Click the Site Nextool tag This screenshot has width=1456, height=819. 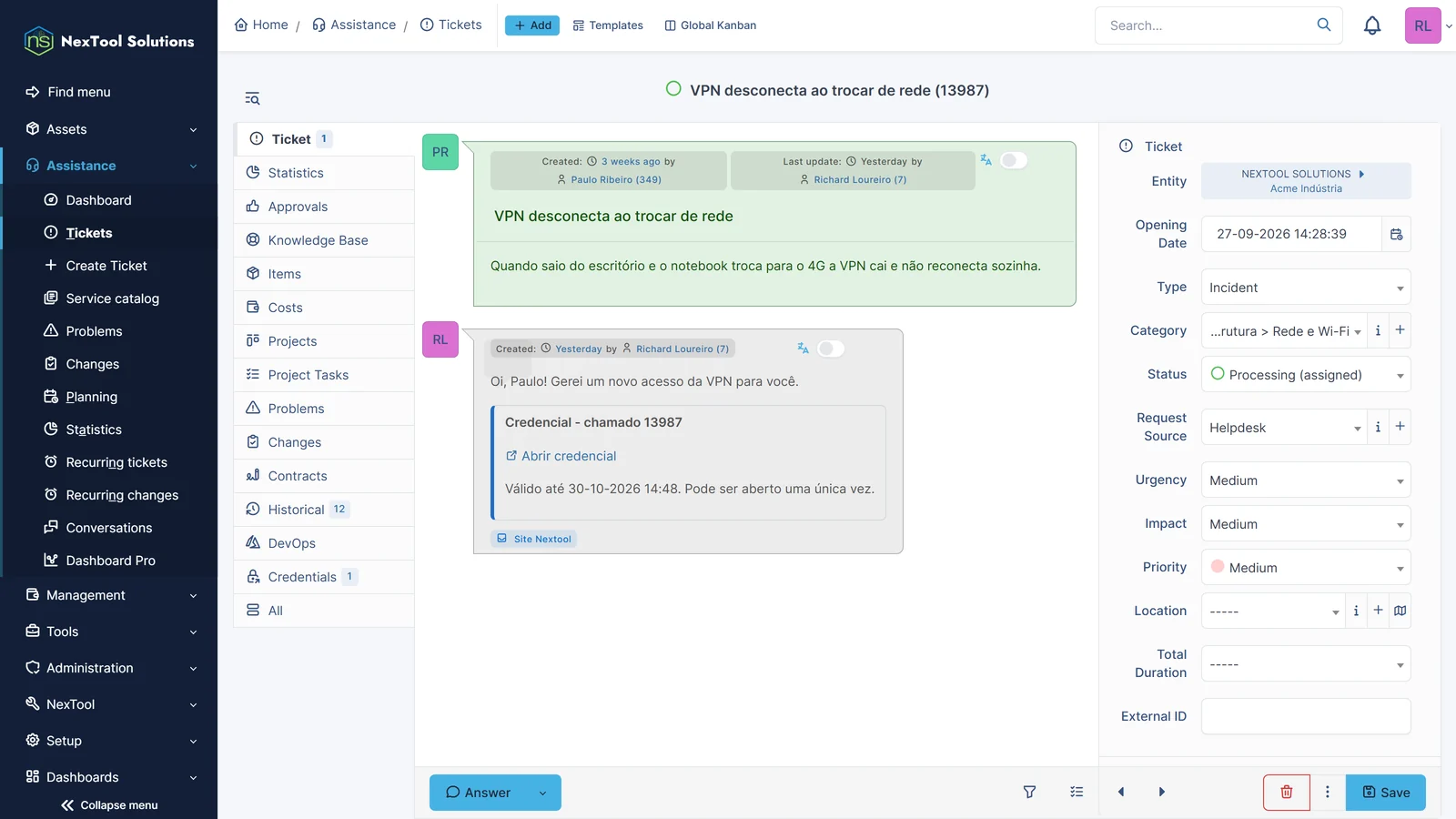click(x=534, y=539)
